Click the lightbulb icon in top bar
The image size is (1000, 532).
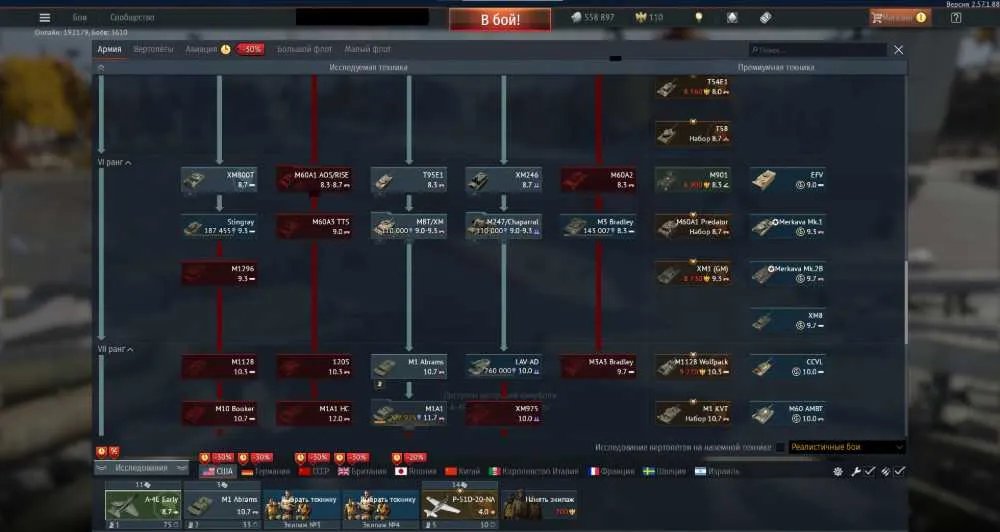point(699,17)
